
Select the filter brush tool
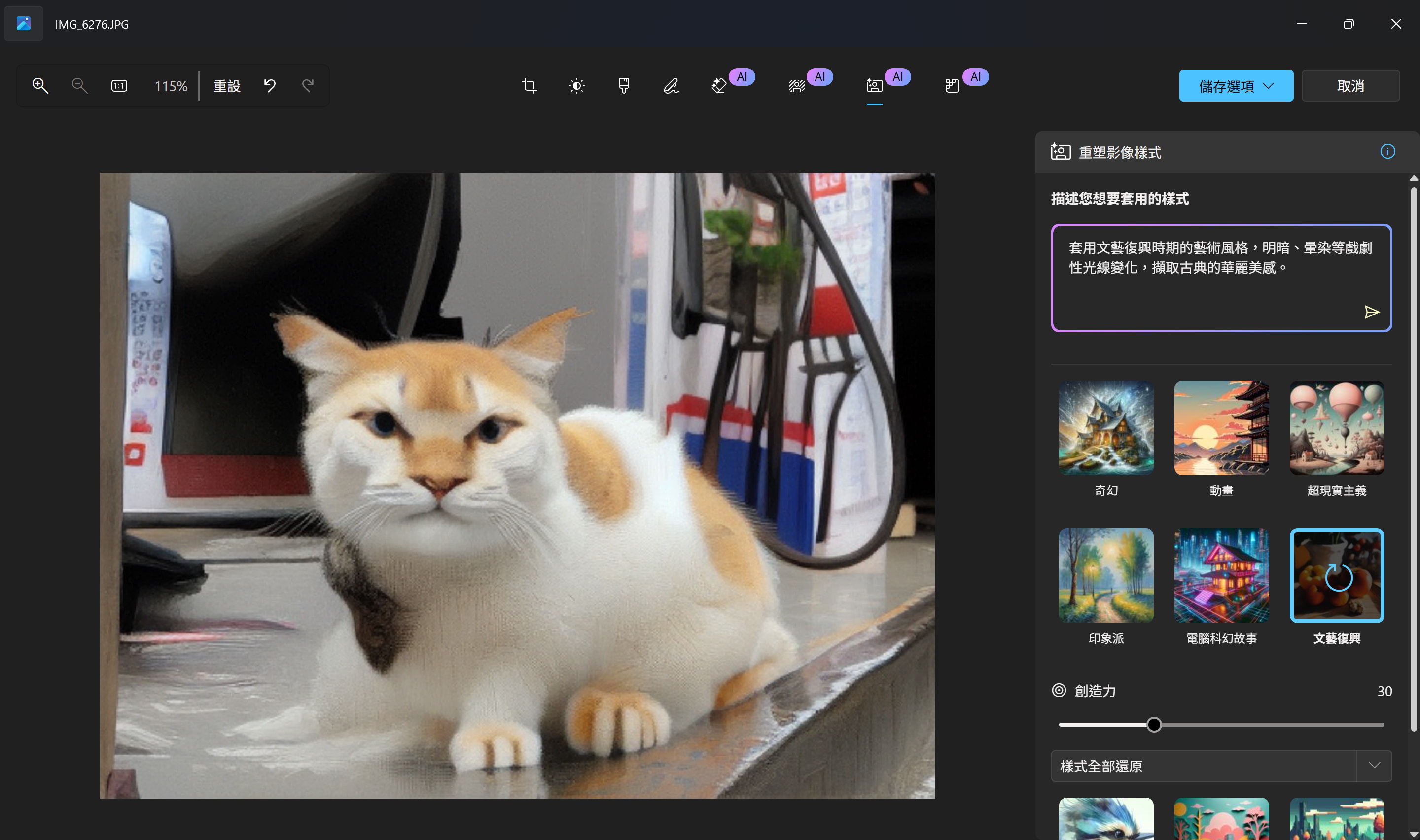click(x=624, y=86)
